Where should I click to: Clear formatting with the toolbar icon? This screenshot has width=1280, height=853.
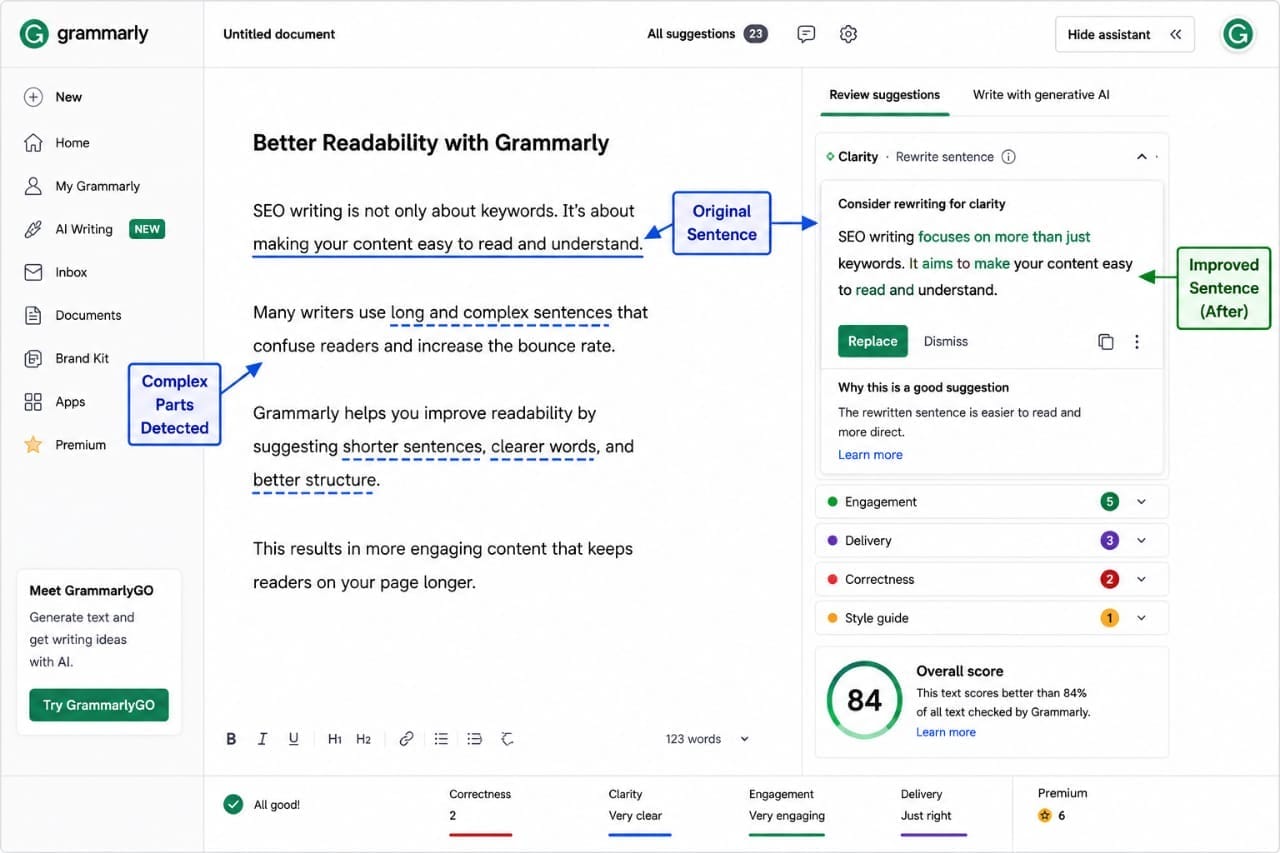[x=507, y=739]
